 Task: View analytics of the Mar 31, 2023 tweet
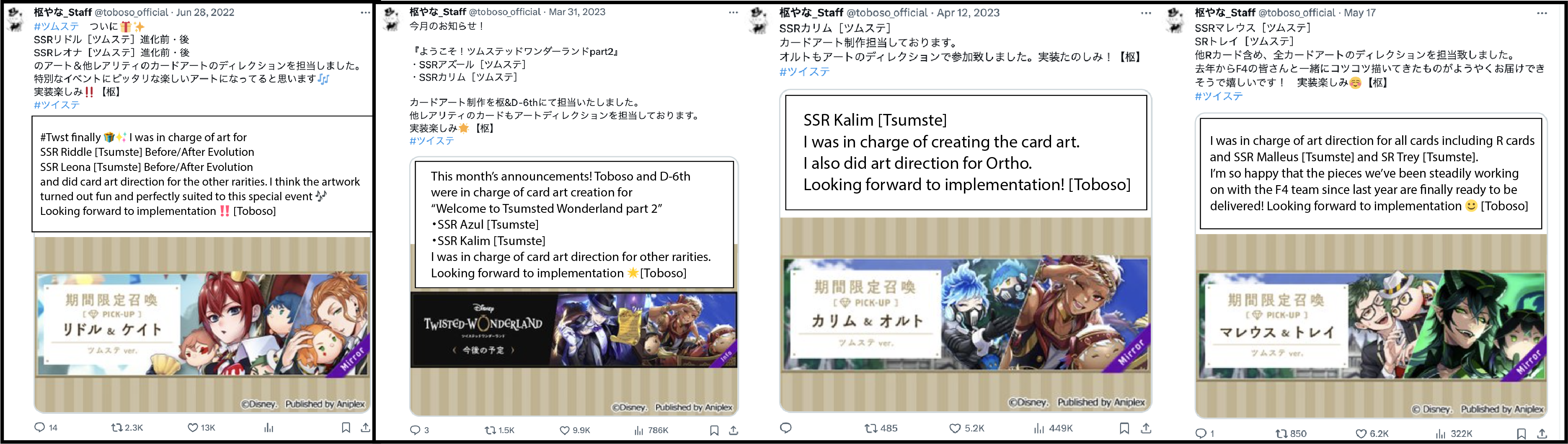[x=651, y=430]
